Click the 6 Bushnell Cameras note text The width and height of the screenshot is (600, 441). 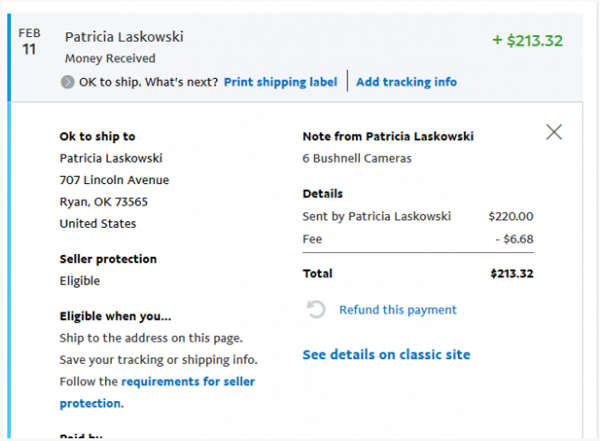[357, 158]
